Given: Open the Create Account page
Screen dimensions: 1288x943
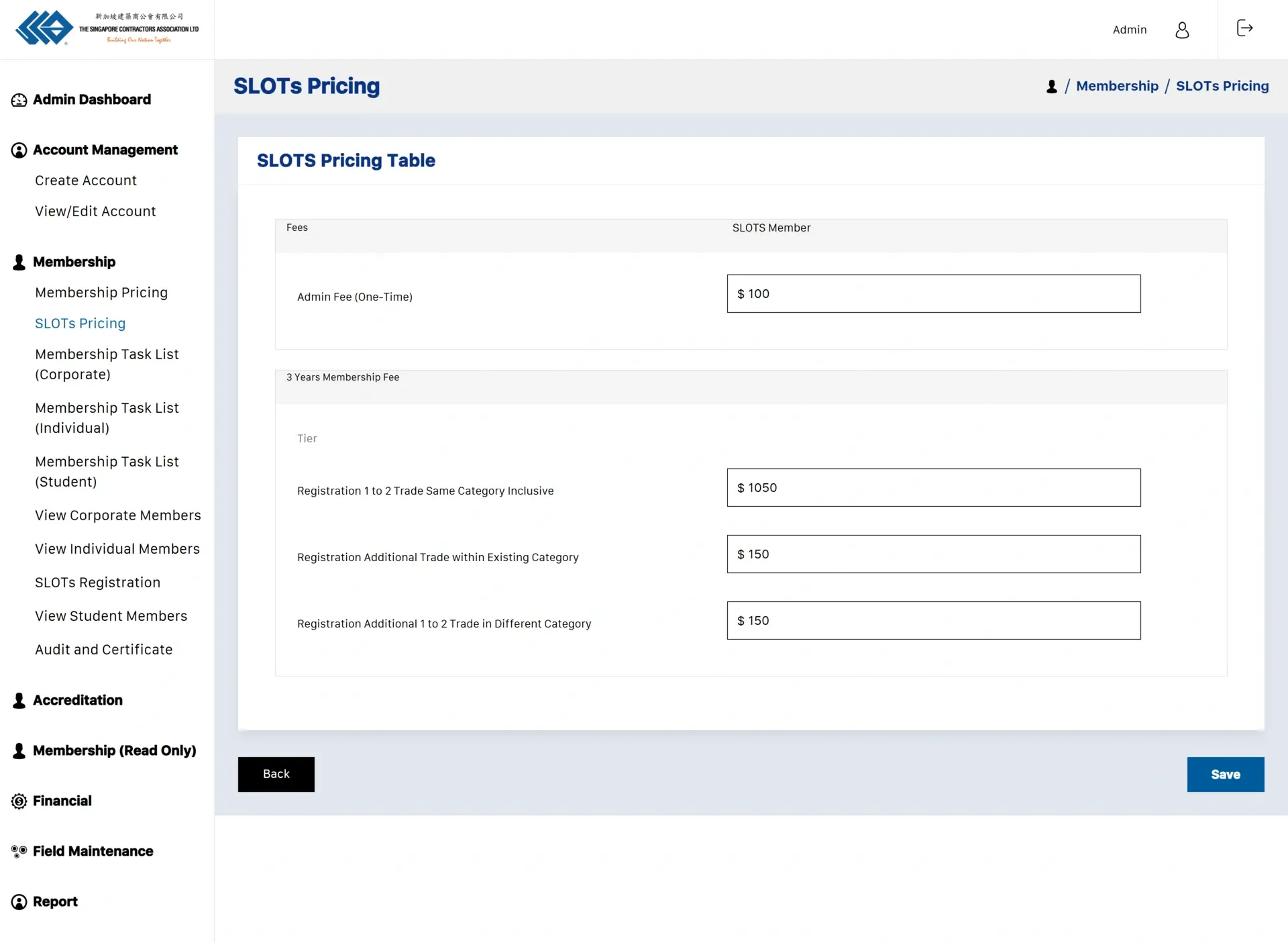Looking at the screenshot, I should (x=86, y=180).
